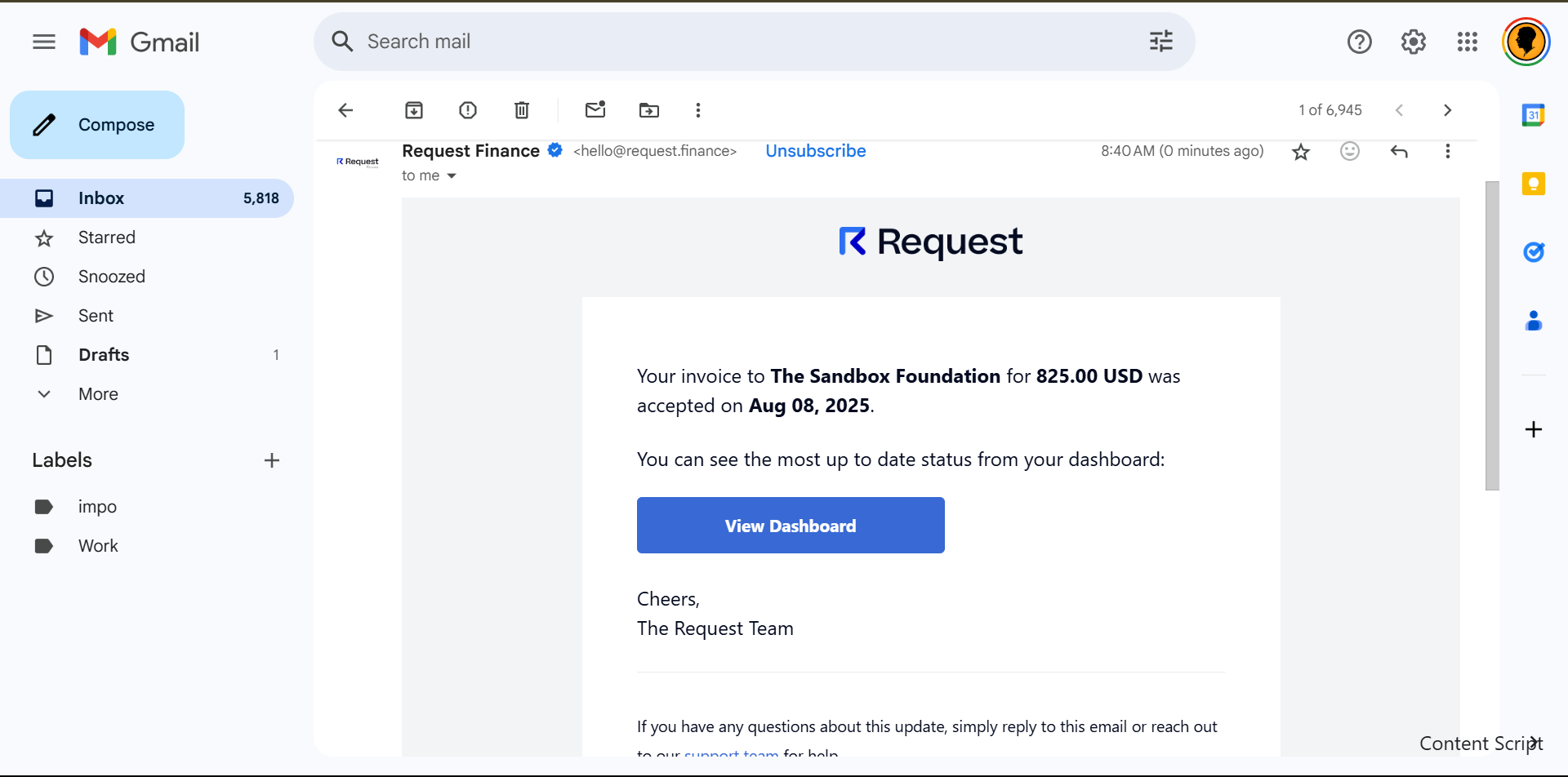Image resolution: width=1568 pixels, height=777 pixels.
Task: Expand recipient details next to 'to me'
Action: coord(452,176)
